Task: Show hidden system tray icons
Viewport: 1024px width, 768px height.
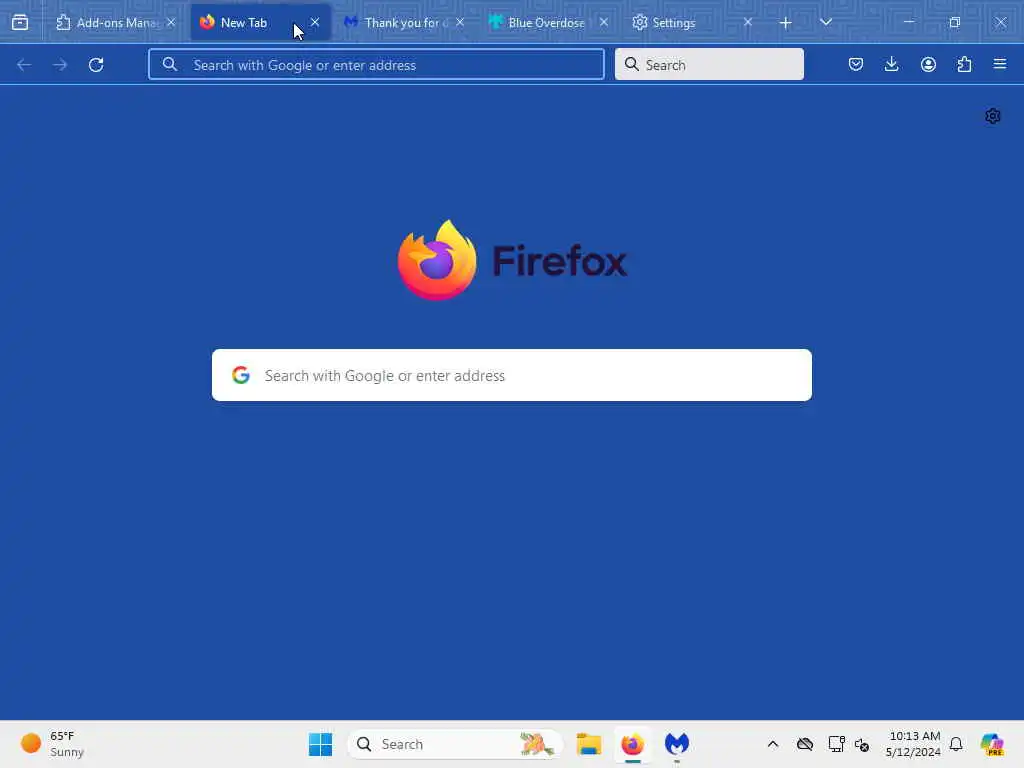Action: (x=773, y=744)
